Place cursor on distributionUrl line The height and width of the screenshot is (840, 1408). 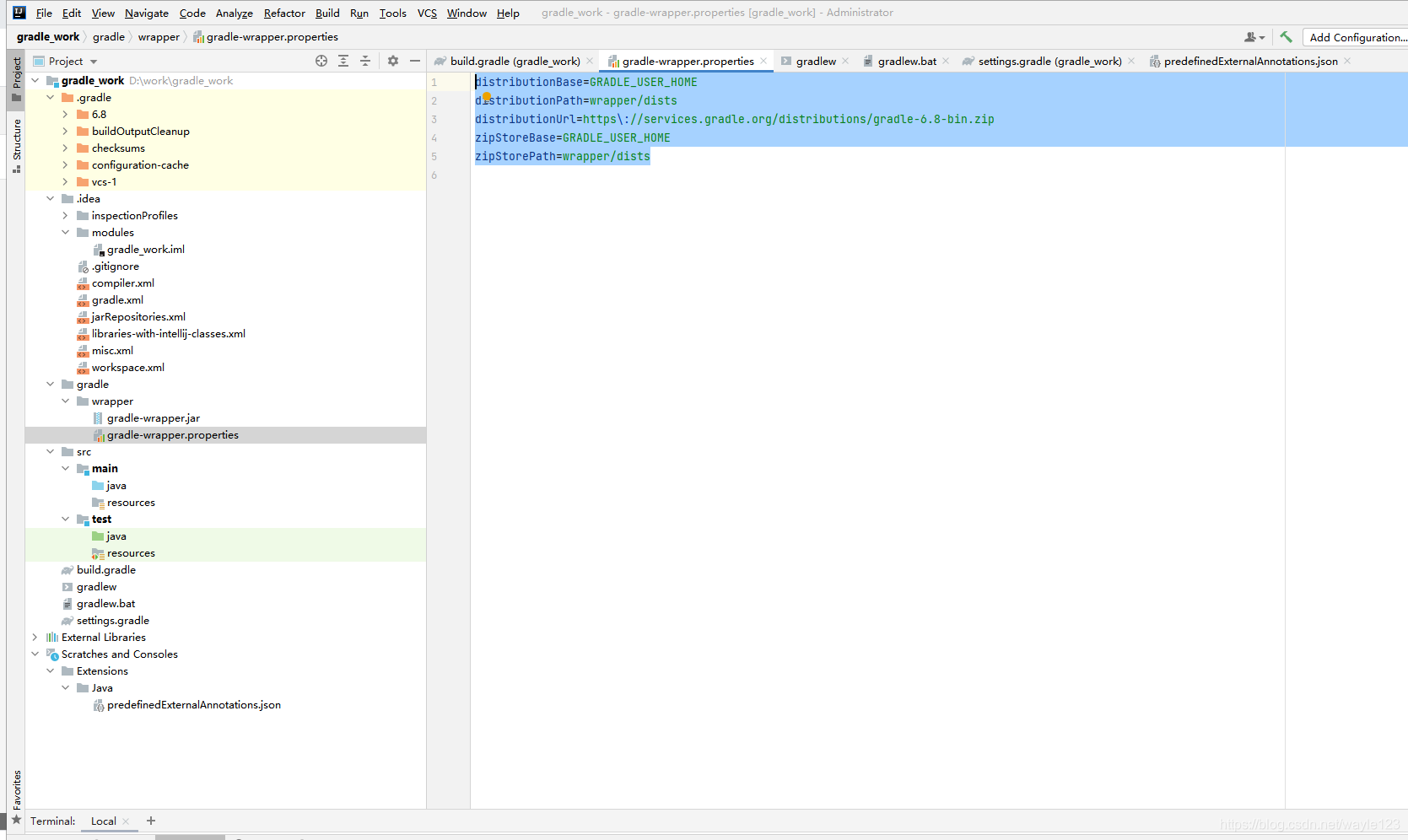(x=734, y=119)
